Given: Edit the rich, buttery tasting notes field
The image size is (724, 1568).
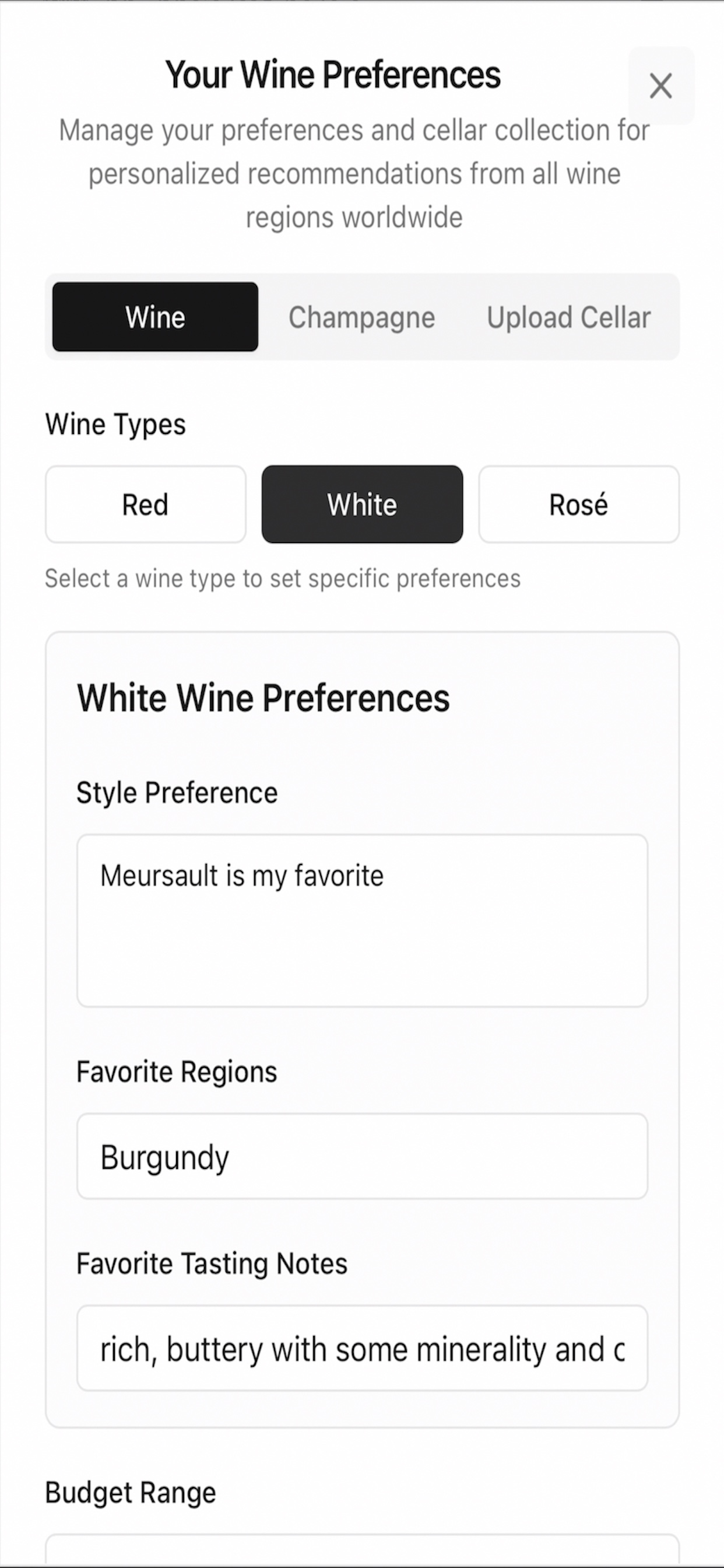Looking at the screenshot, I should pos(362,1348).
